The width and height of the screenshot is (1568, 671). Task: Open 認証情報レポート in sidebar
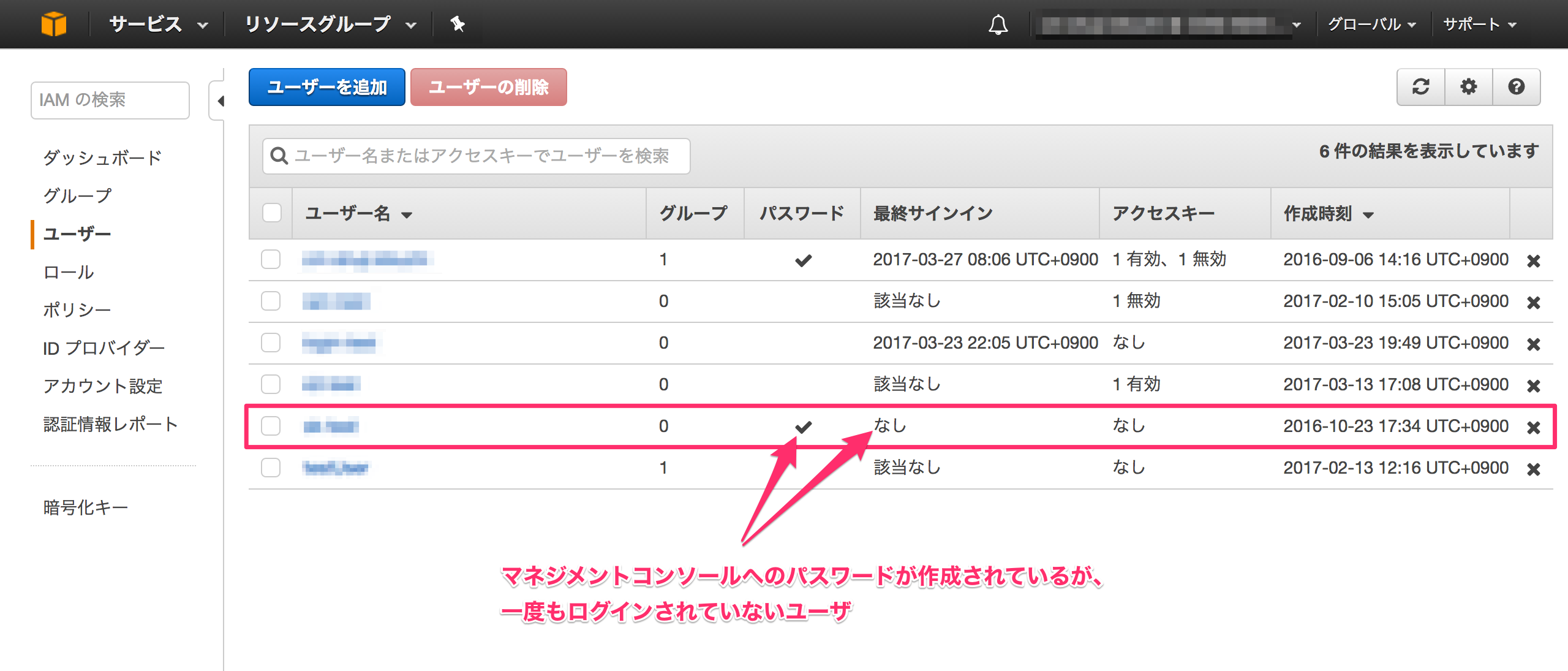[111, 424]
